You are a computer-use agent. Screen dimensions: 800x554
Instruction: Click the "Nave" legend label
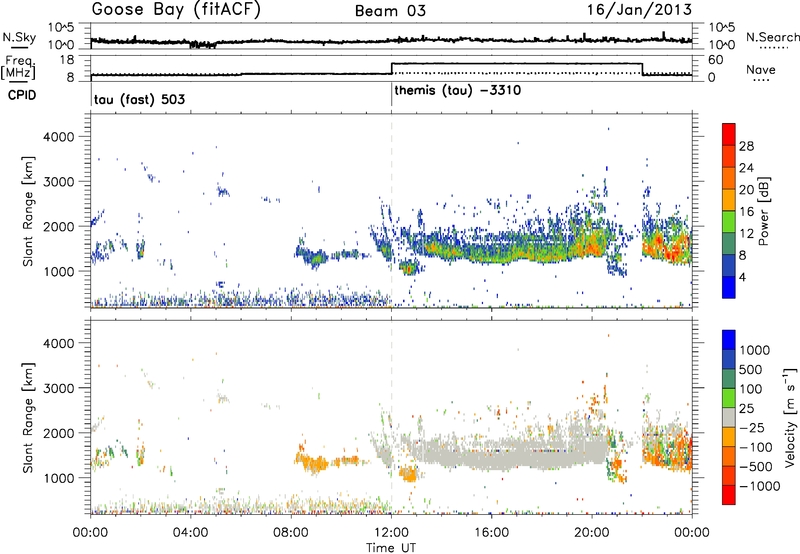761,69
